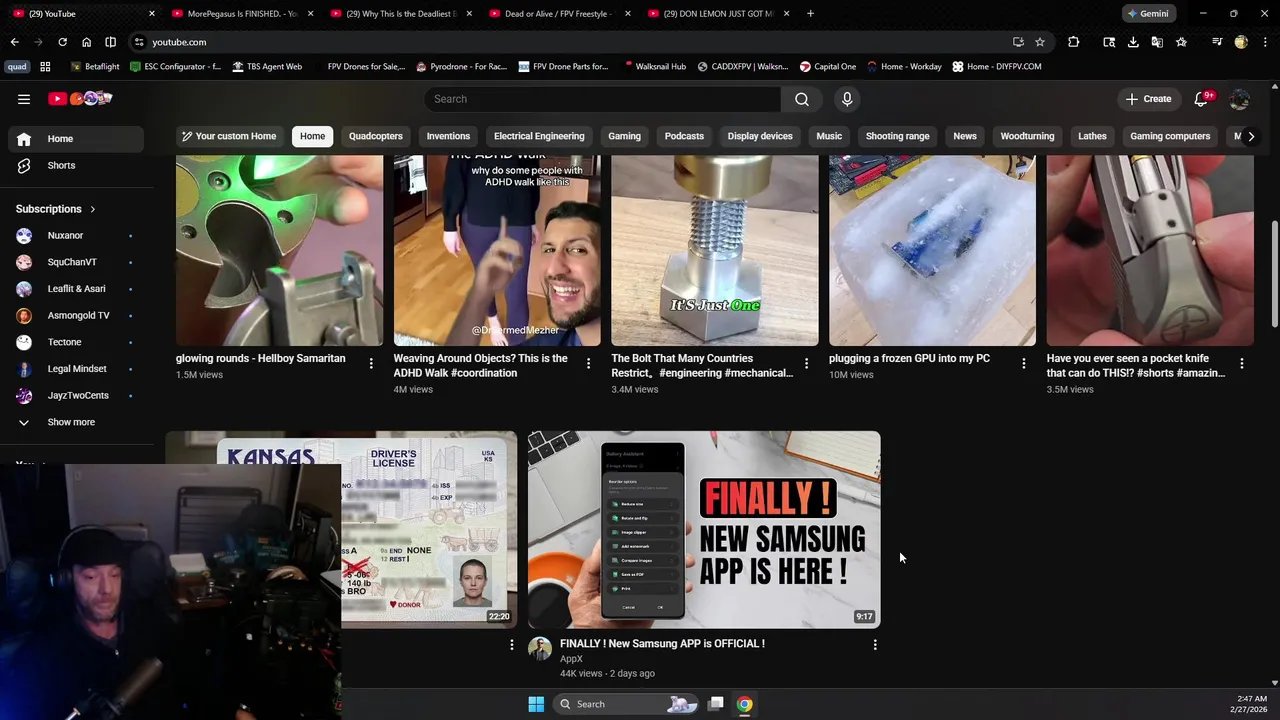Image resolution: width=1280 pixels, height=720 pixels.
Task: Open Chrome split view sidebar icon
Action: [110, 42]
